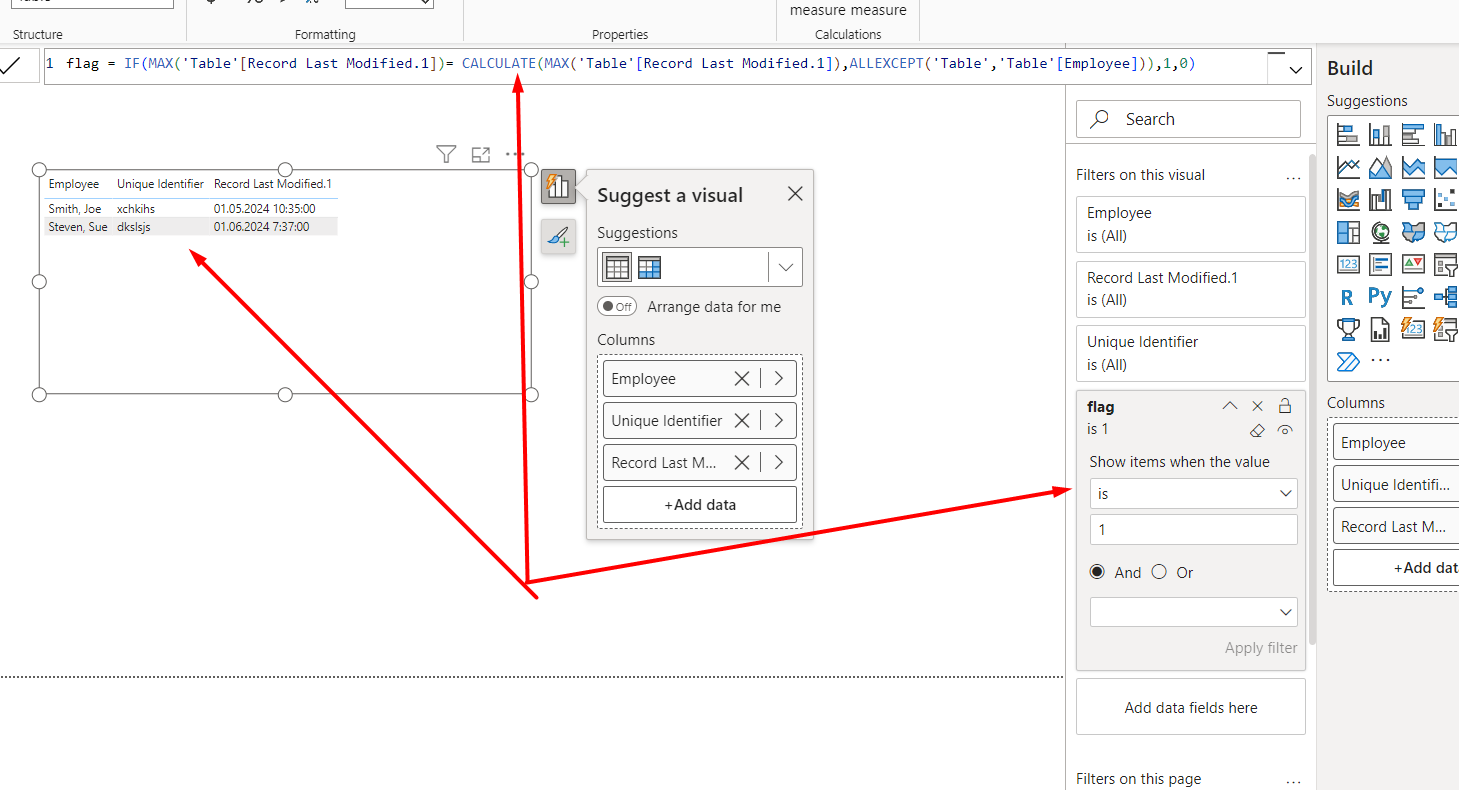Select the waterfall chart visual
Viewport: 1459px width, 790px height.
click(1380, 200)
